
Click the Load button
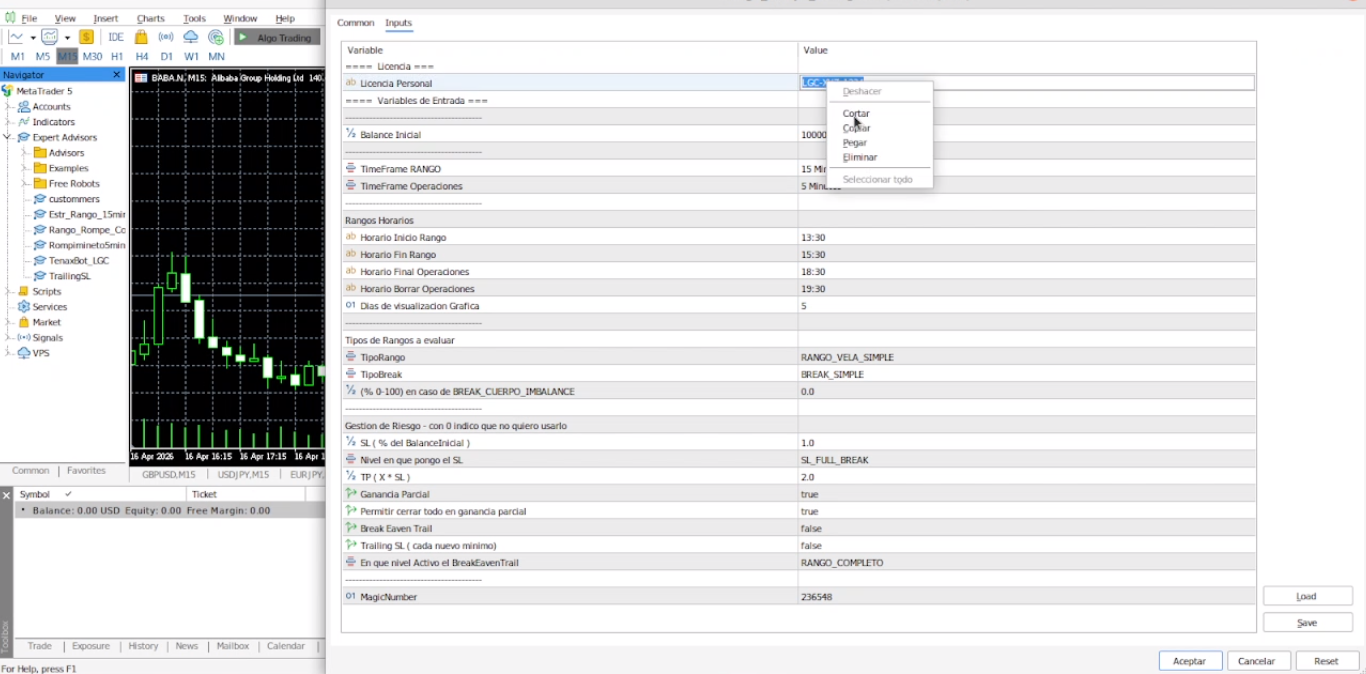click(x=1306, y=596)
